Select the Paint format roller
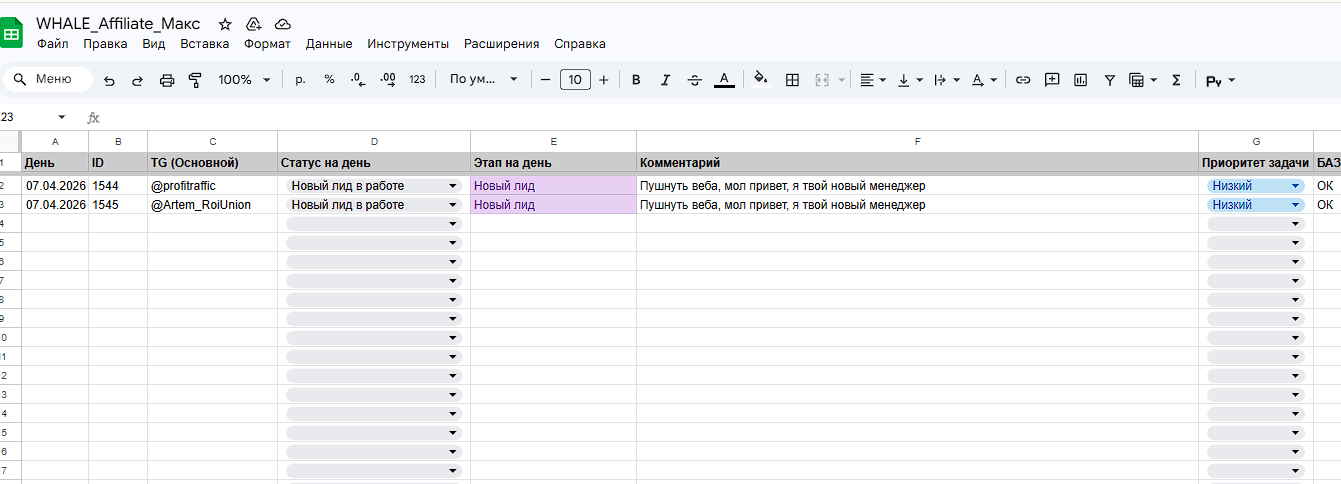 [196, 80]
